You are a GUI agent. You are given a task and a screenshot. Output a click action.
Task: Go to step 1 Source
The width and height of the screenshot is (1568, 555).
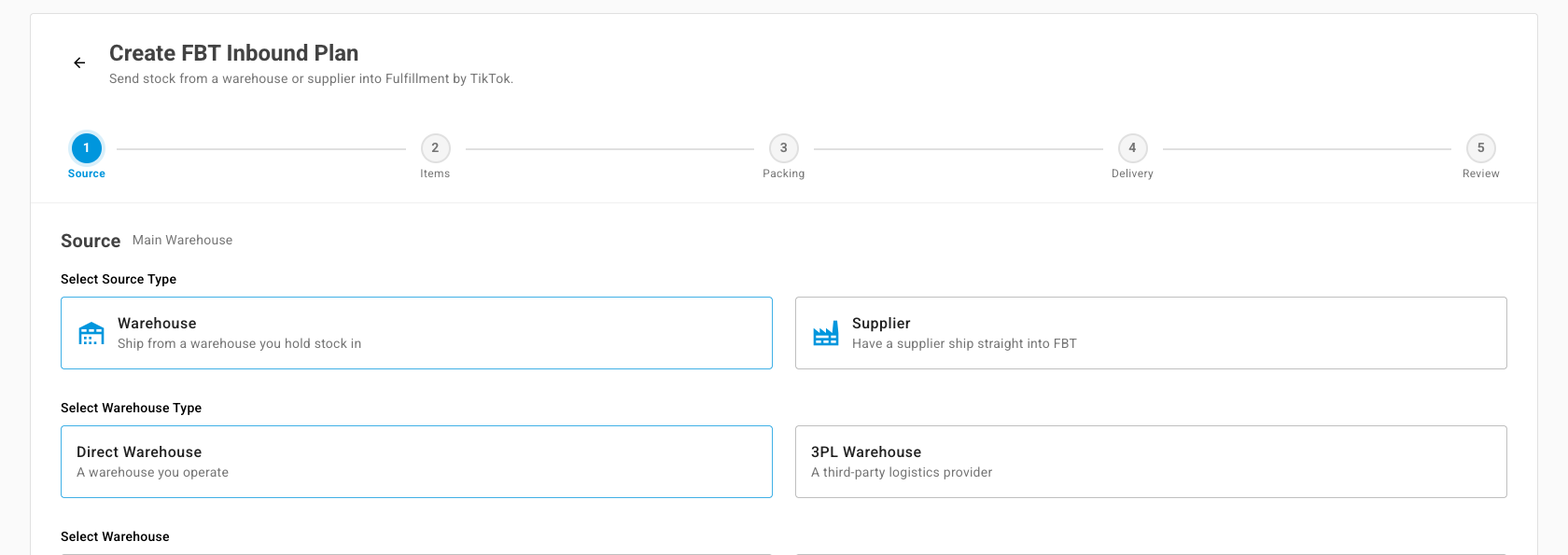(87, 155)
